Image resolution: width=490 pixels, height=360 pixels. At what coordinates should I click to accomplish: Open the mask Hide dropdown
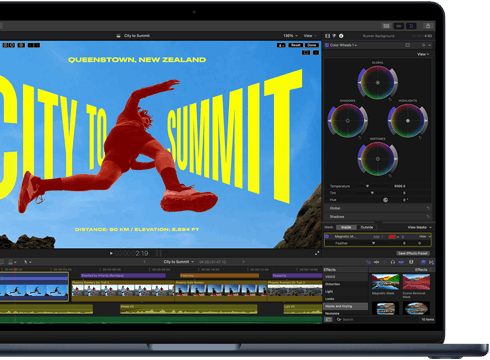[x=424, y=236]
